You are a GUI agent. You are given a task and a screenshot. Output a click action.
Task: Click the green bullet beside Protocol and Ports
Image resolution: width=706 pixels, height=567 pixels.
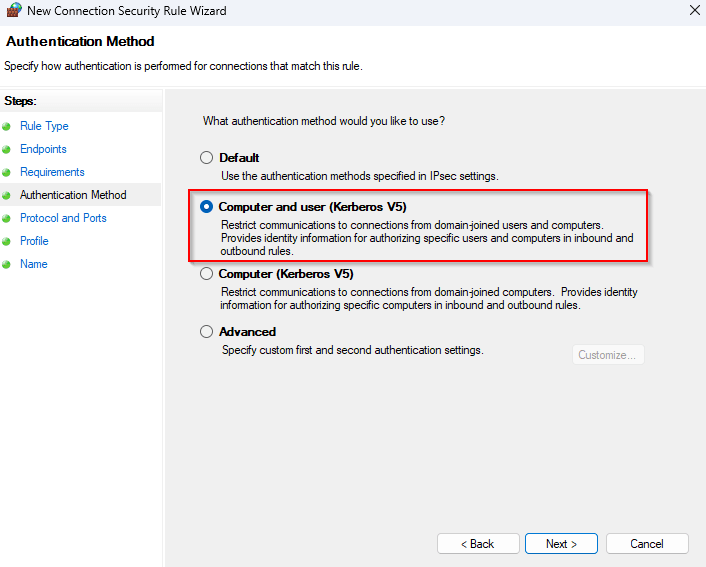6,219
